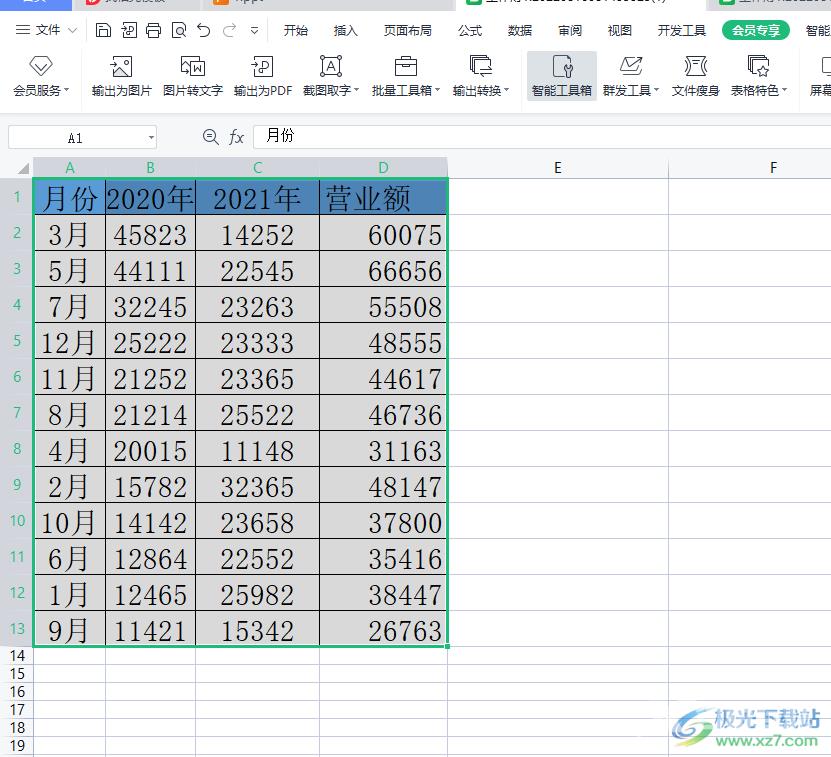Click the fx insert function icon
The image size is (831, 757).
tap(236, 137)
